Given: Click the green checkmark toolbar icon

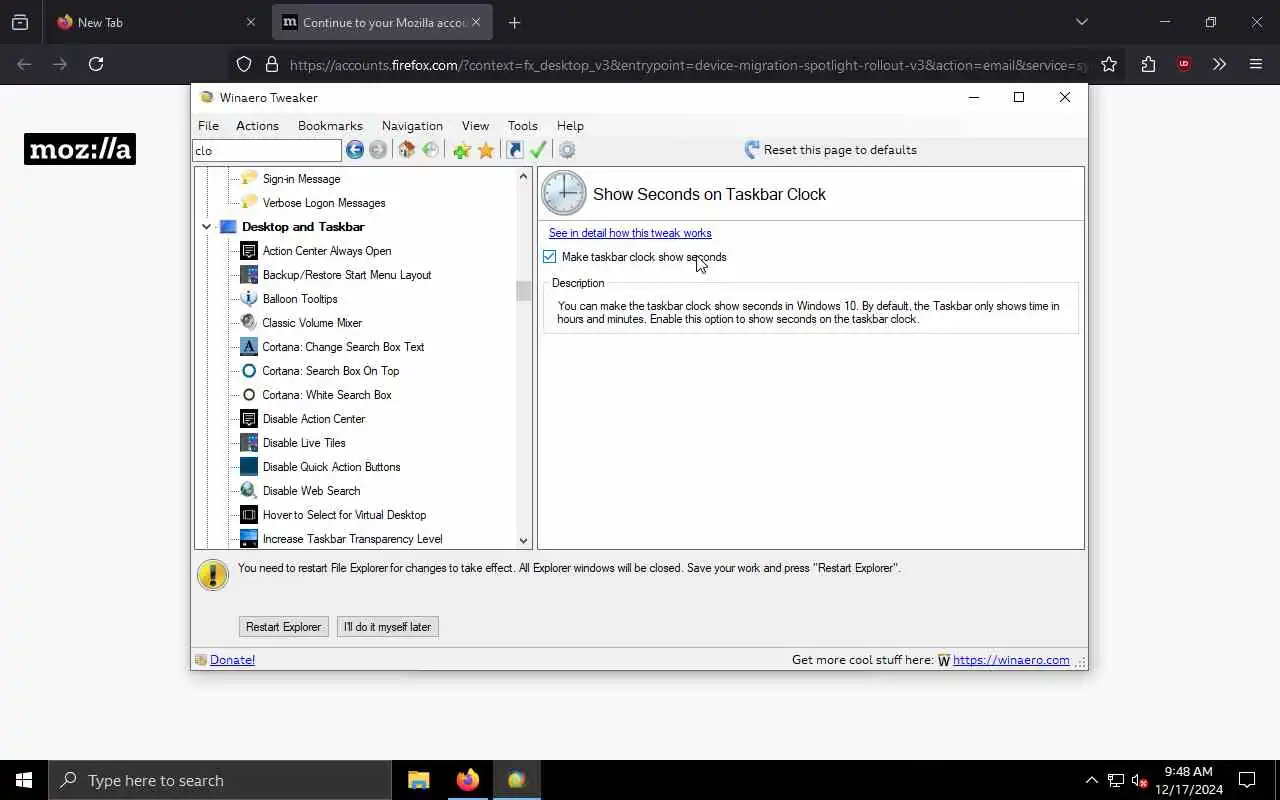Looking at the screenshot, I should (538, 150).
